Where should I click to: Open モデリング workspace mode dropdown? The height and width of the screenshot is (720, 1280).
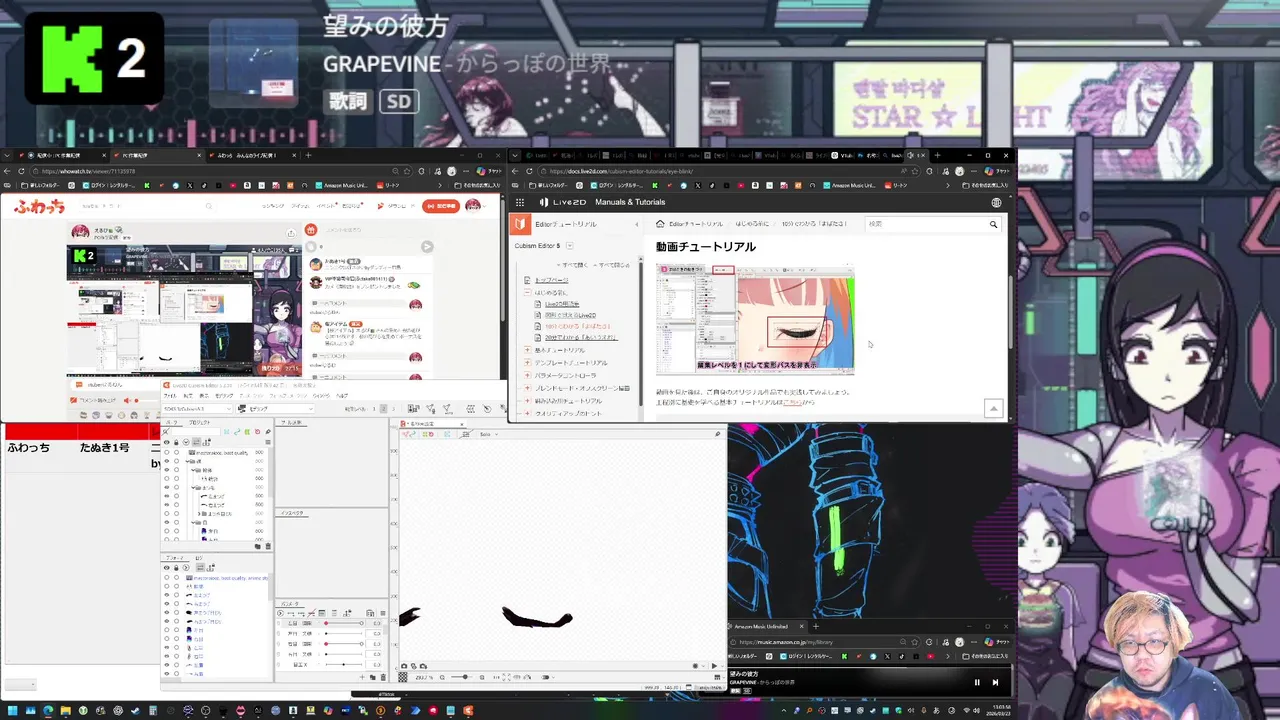275,408
